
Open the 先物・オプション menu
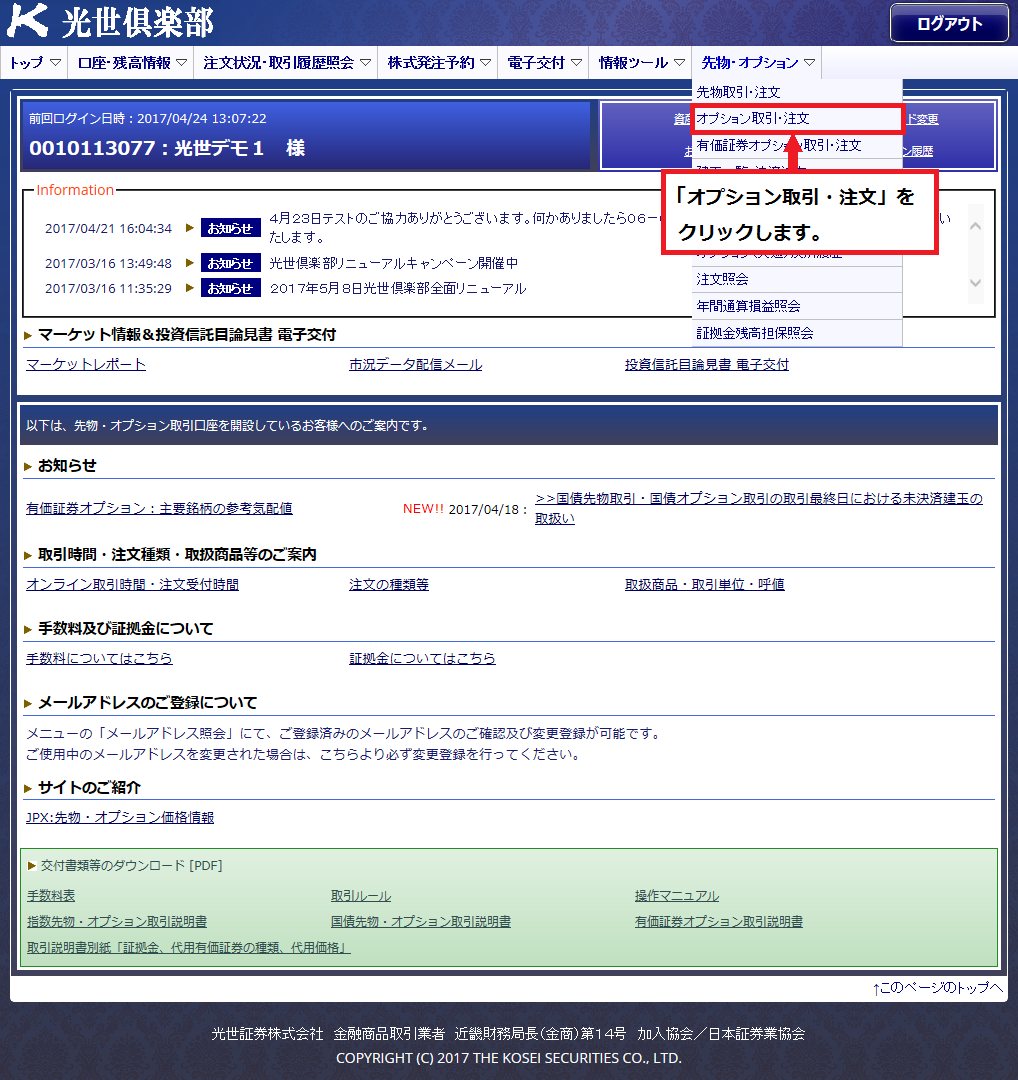(757, 63)
